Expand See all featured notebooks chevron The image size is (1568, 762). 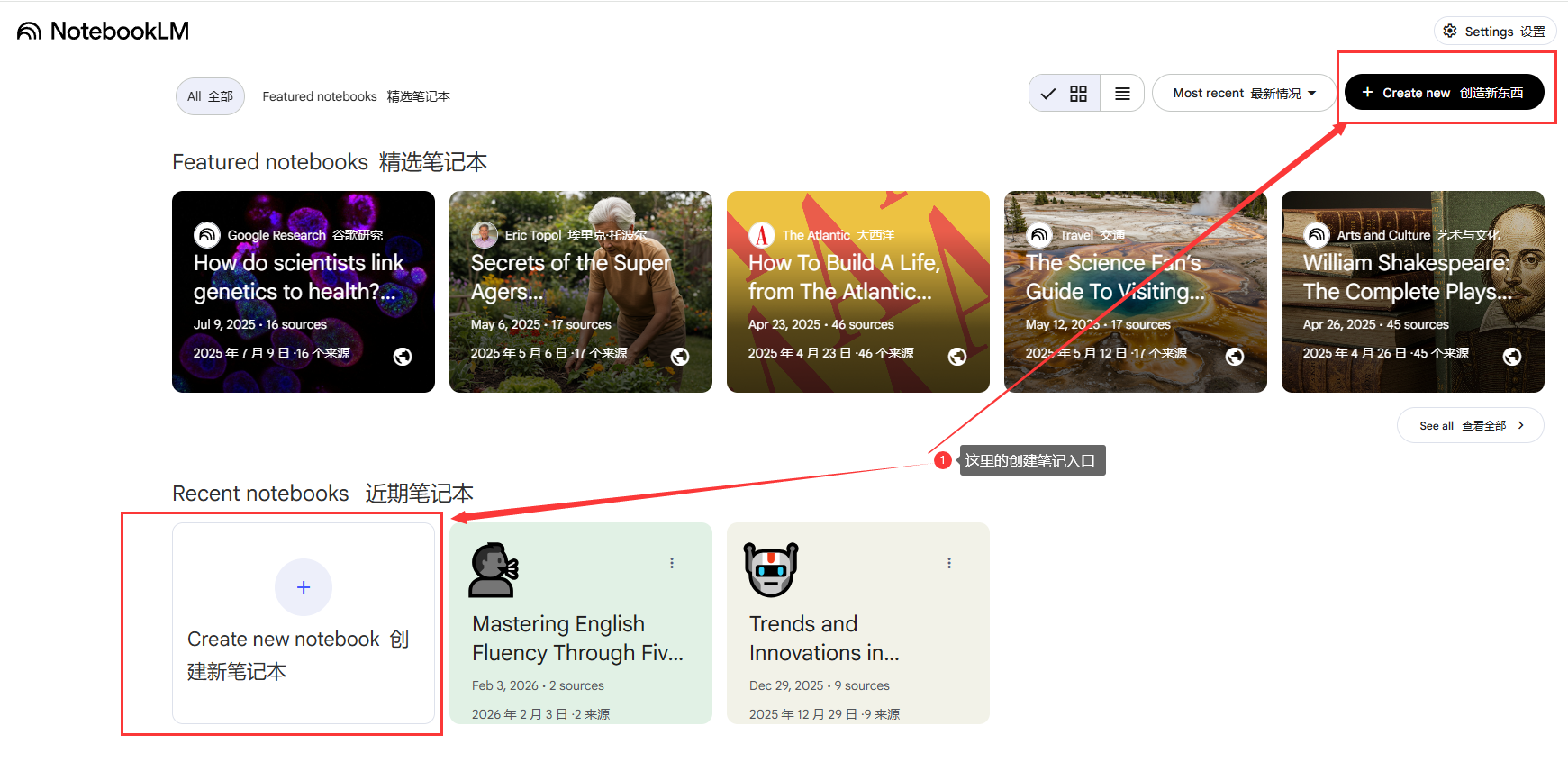1520,425
